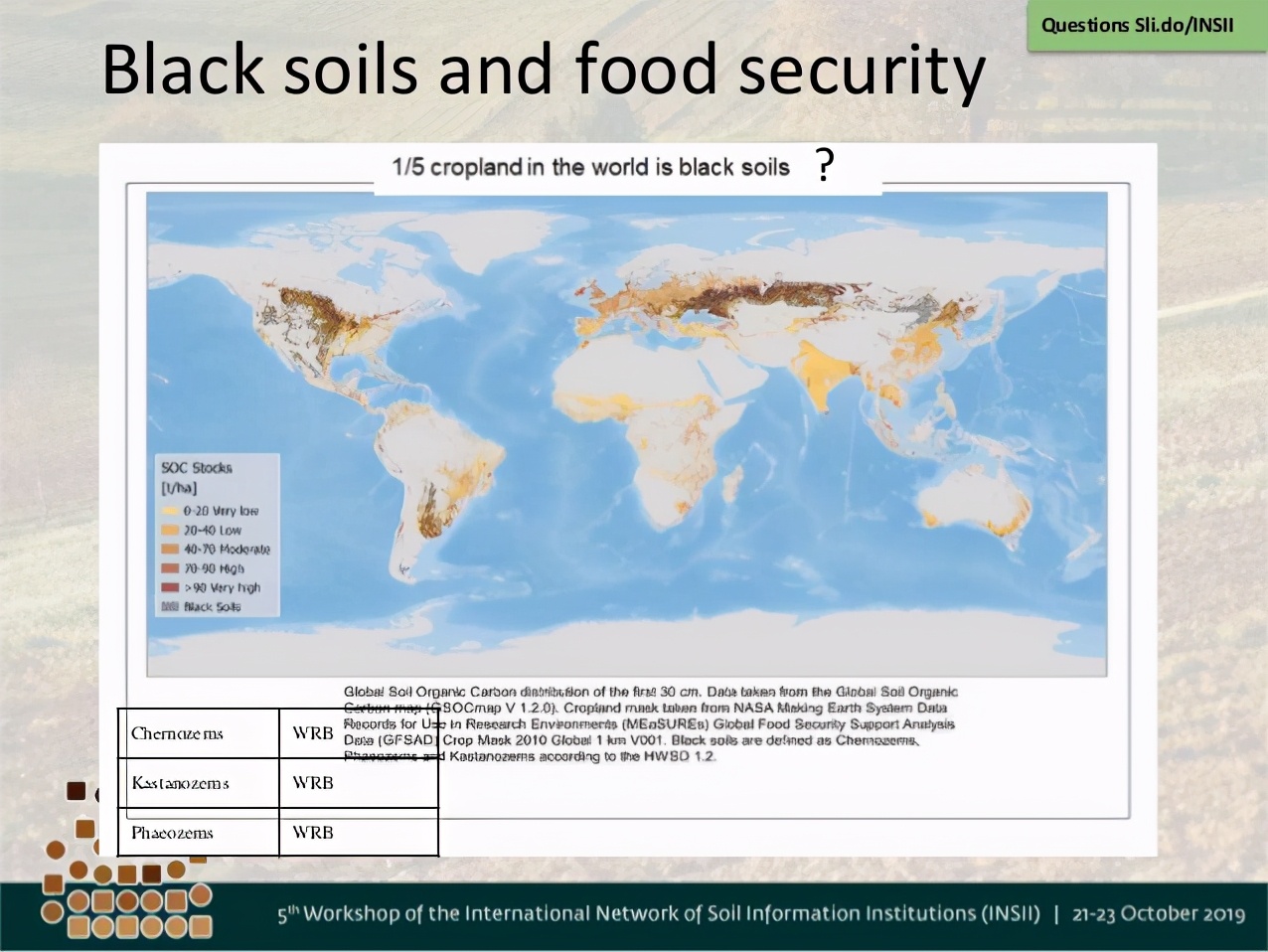Select the 20-40 Low legend swatch
Image resolution: width=1268 pixels, height=952 pixels.
tap(170, 531)
